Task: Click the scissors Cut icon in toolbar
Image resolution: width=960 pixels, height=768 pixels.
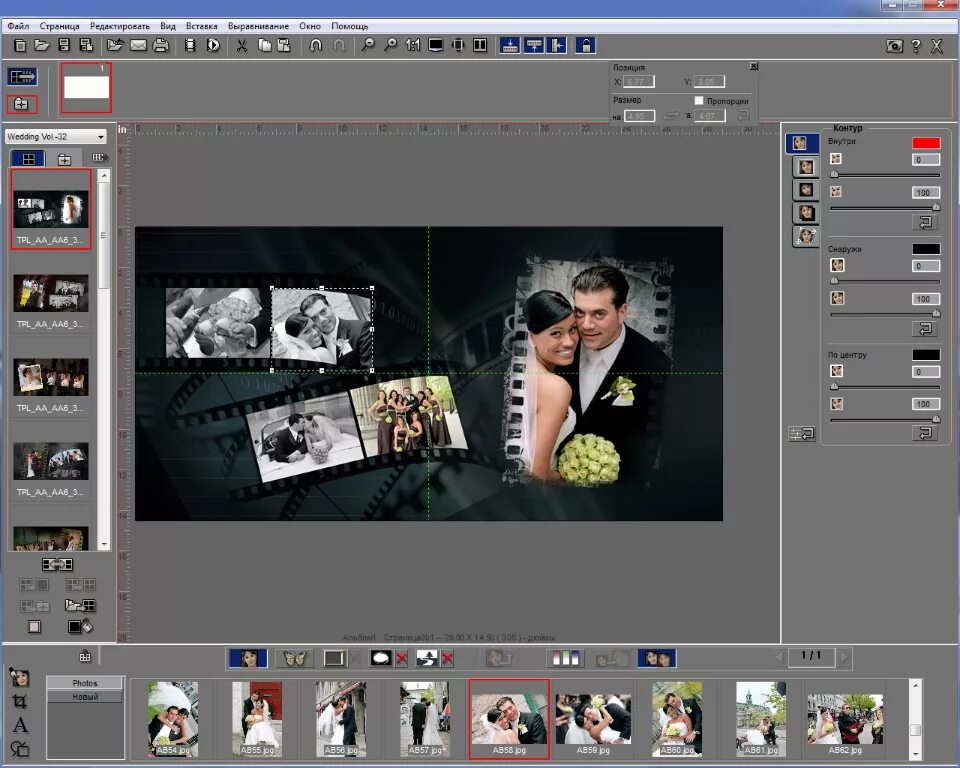Action: pos(241,45)
